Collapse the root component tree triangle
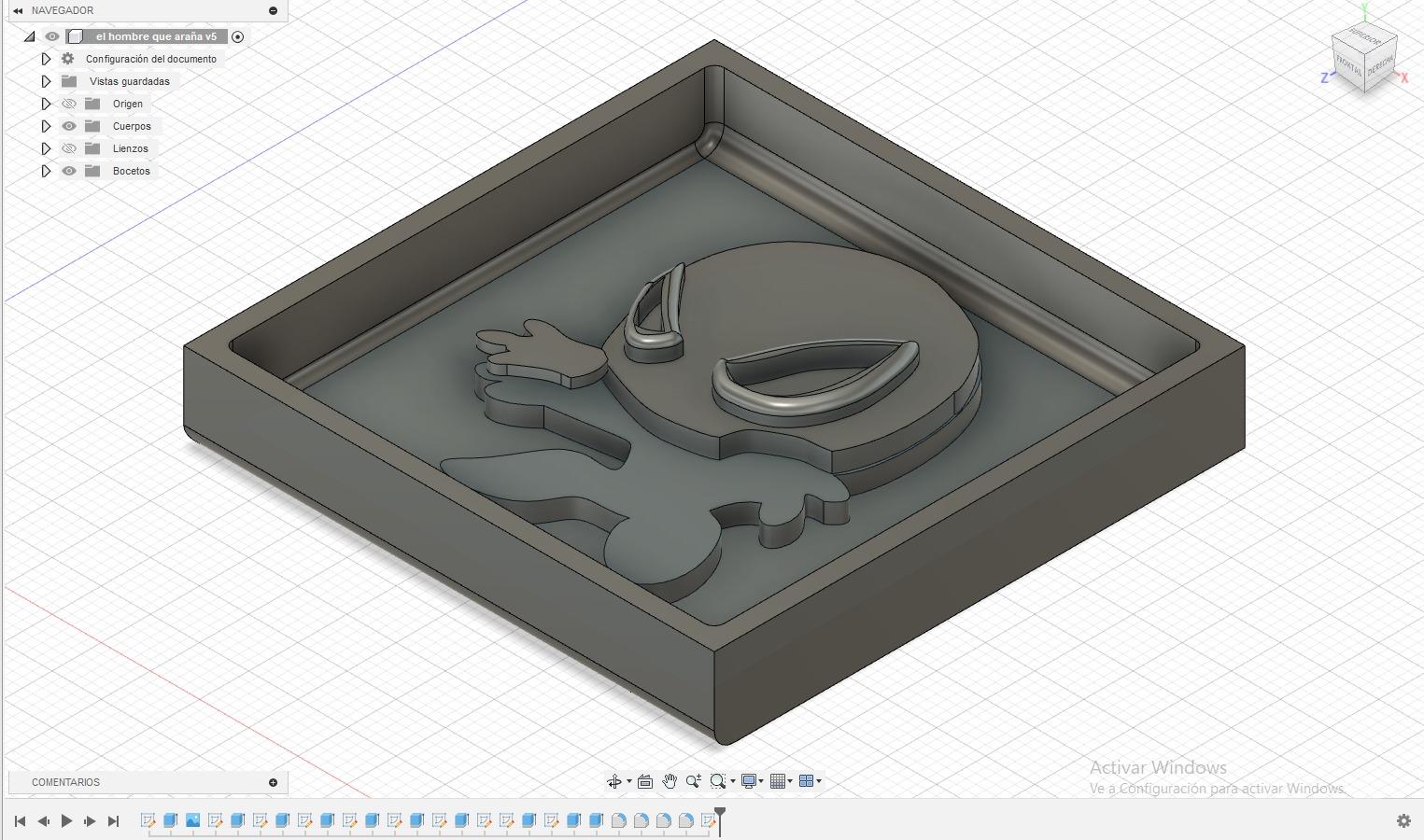 pos(30,36)
